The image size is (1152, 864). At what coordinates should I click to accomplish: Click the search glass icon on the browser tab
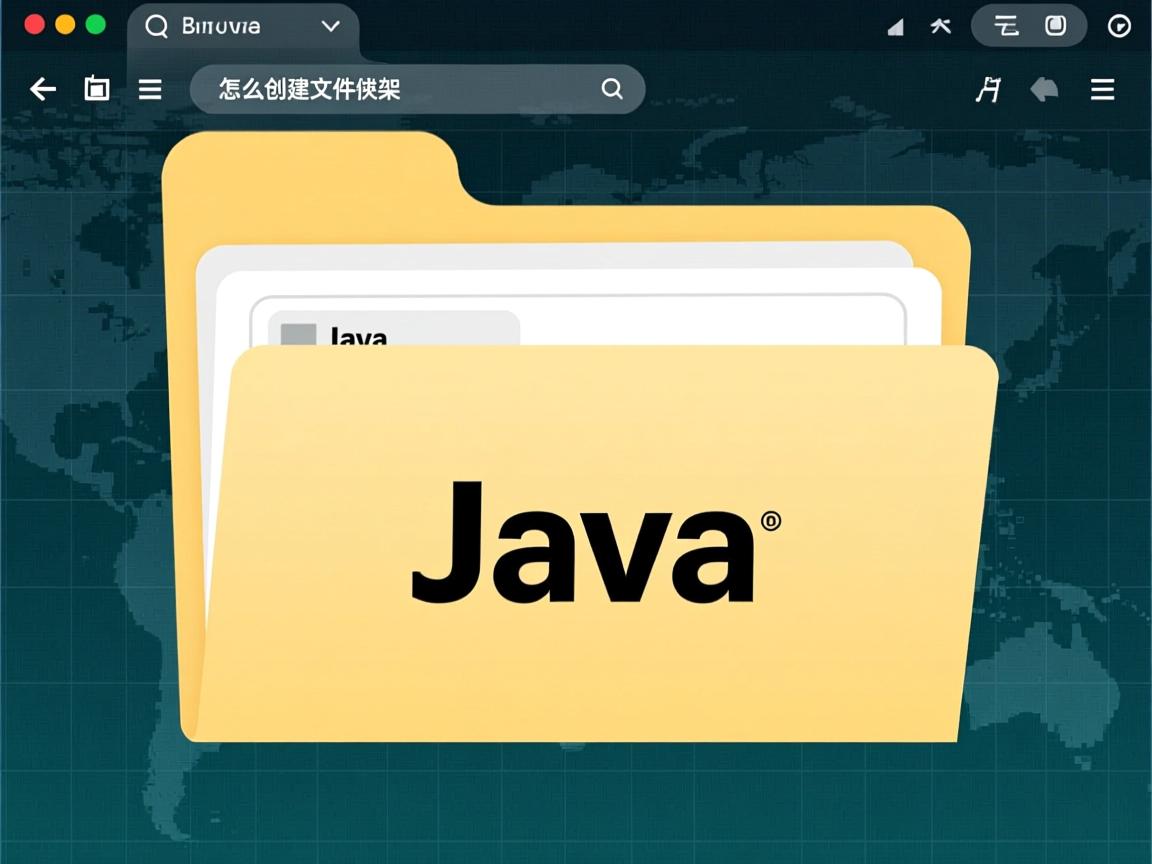pos(156,27)
